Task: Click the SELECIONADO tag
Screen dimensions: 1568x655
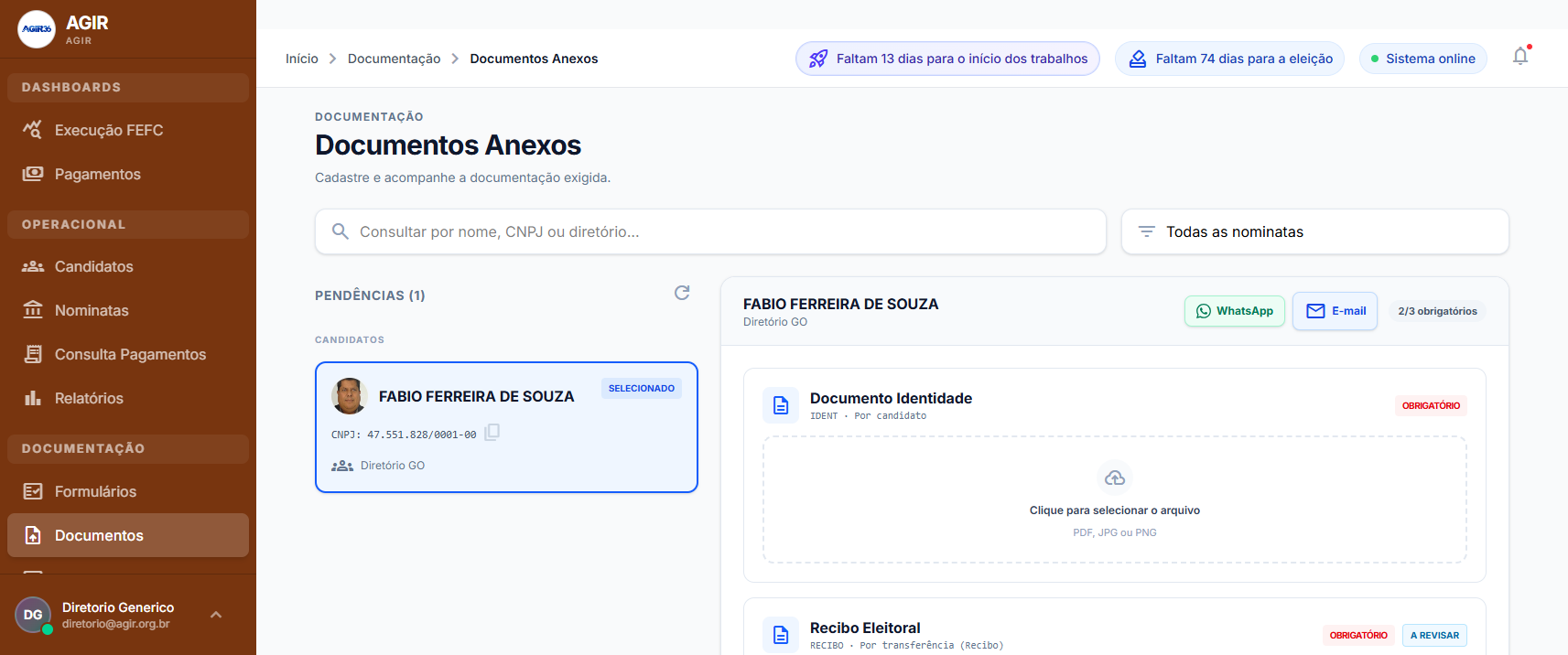Action: point(642,388)
